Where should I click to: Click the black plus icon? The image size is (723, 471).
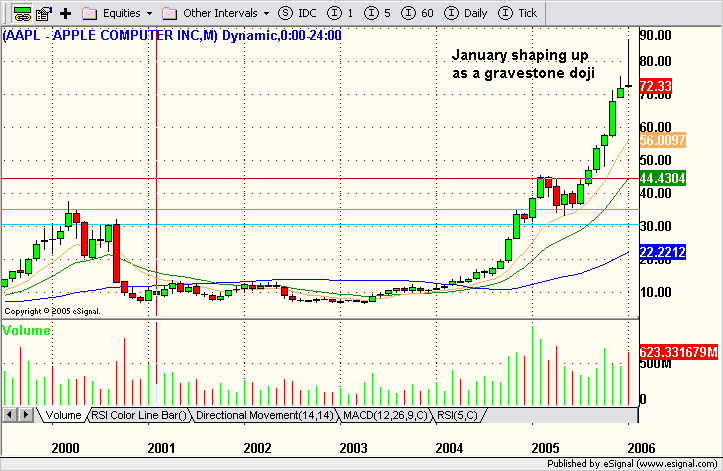tap(65, 14)
